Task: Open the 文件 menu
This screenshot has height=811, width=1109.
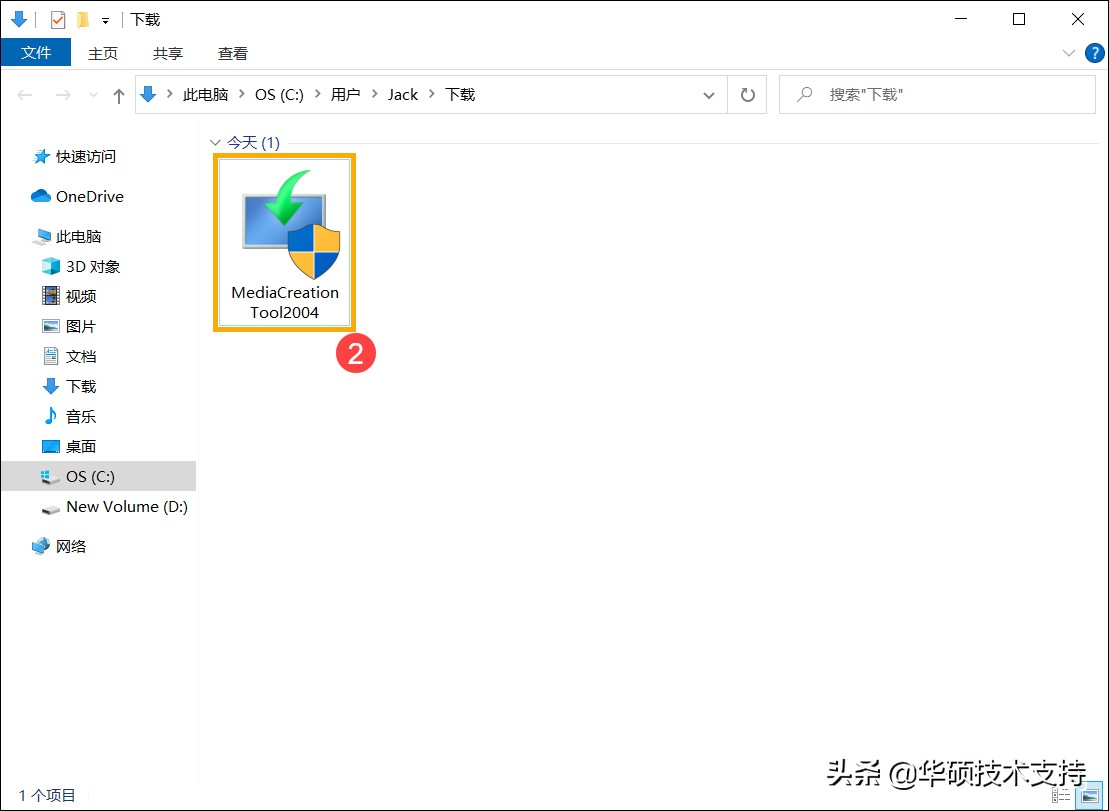Action: [x=37, y=52]
